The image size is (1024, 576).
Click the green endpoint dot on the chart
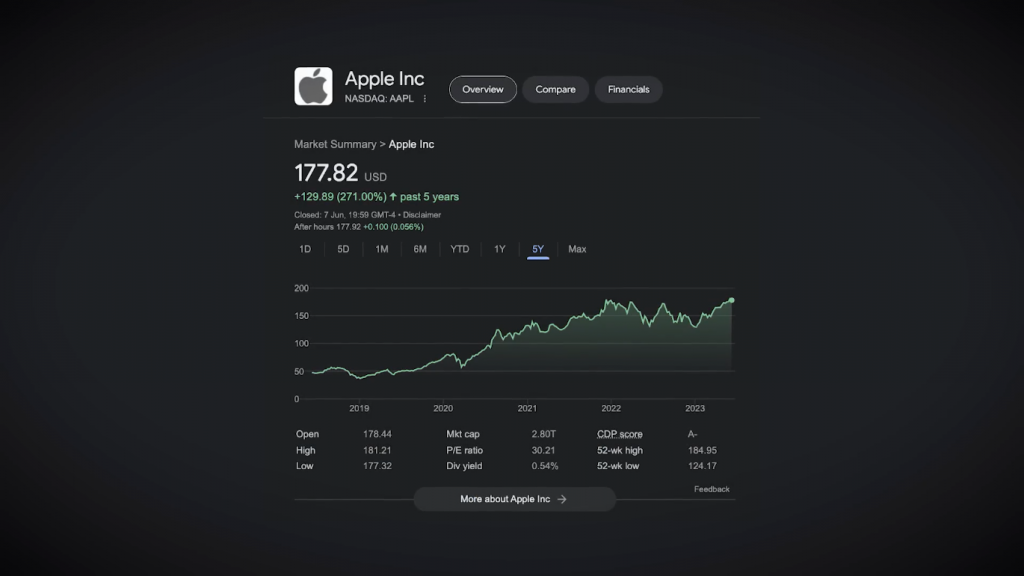pos(732,300)
